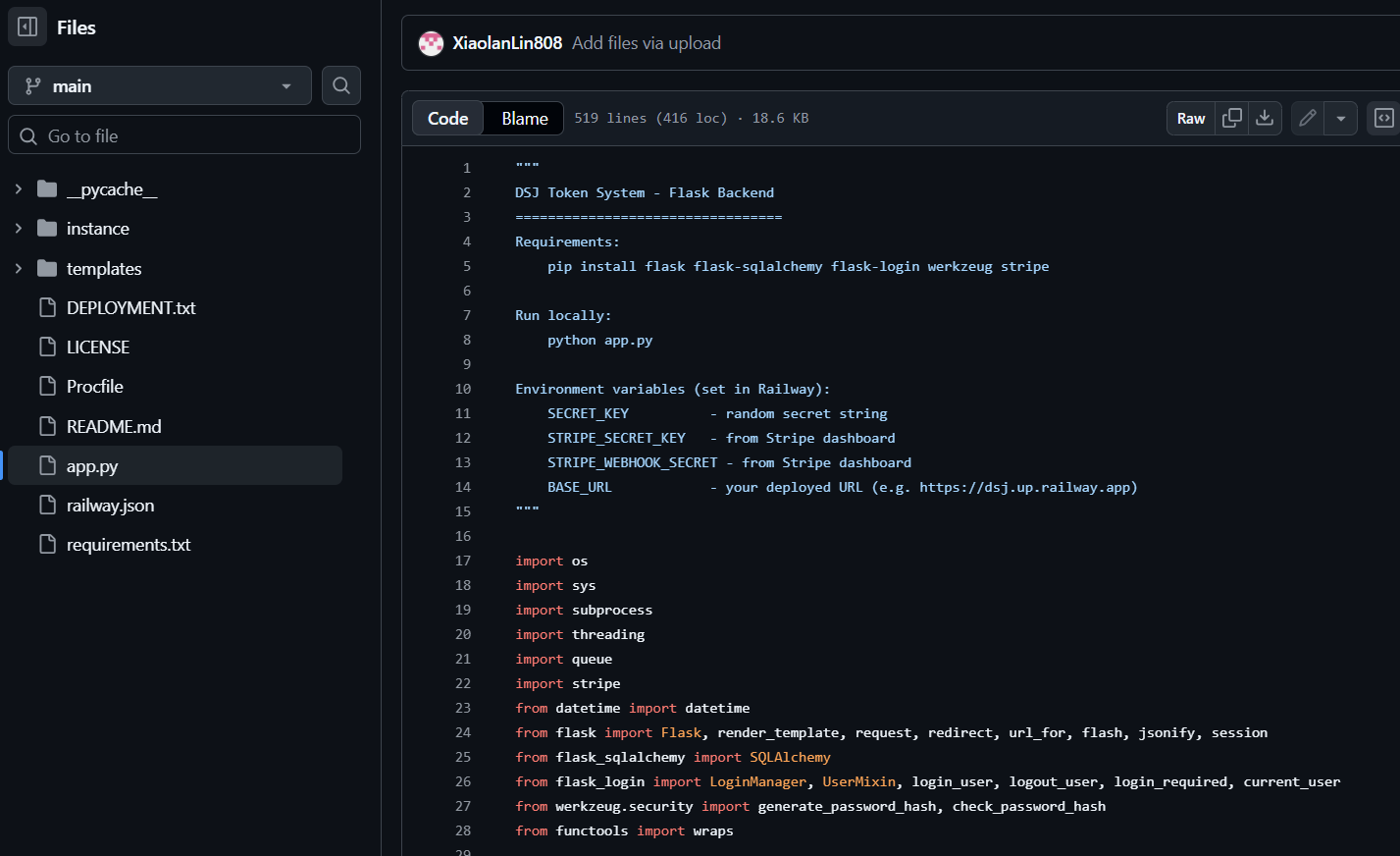
Task: Click XiaolanLin808's avatar image
Action: pos(431,43)
